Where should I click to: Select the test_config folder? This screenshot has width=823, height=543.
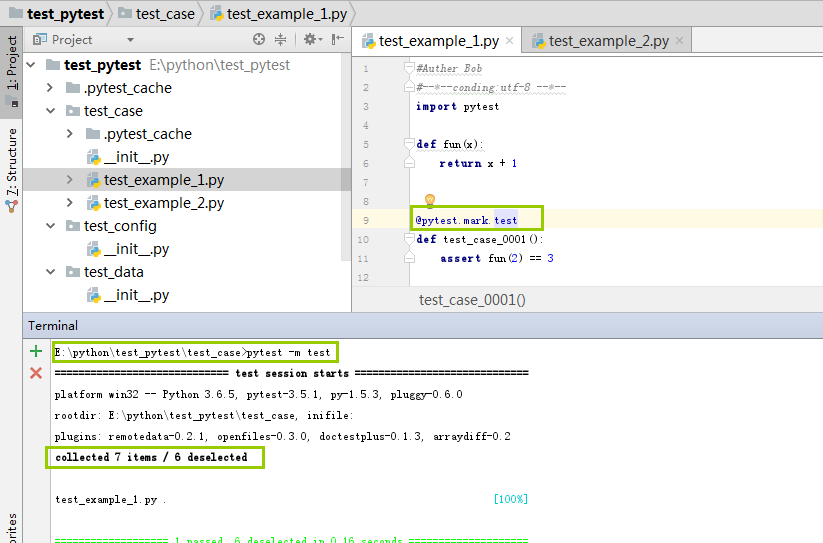pyautogui.click(x=120, y=226)
